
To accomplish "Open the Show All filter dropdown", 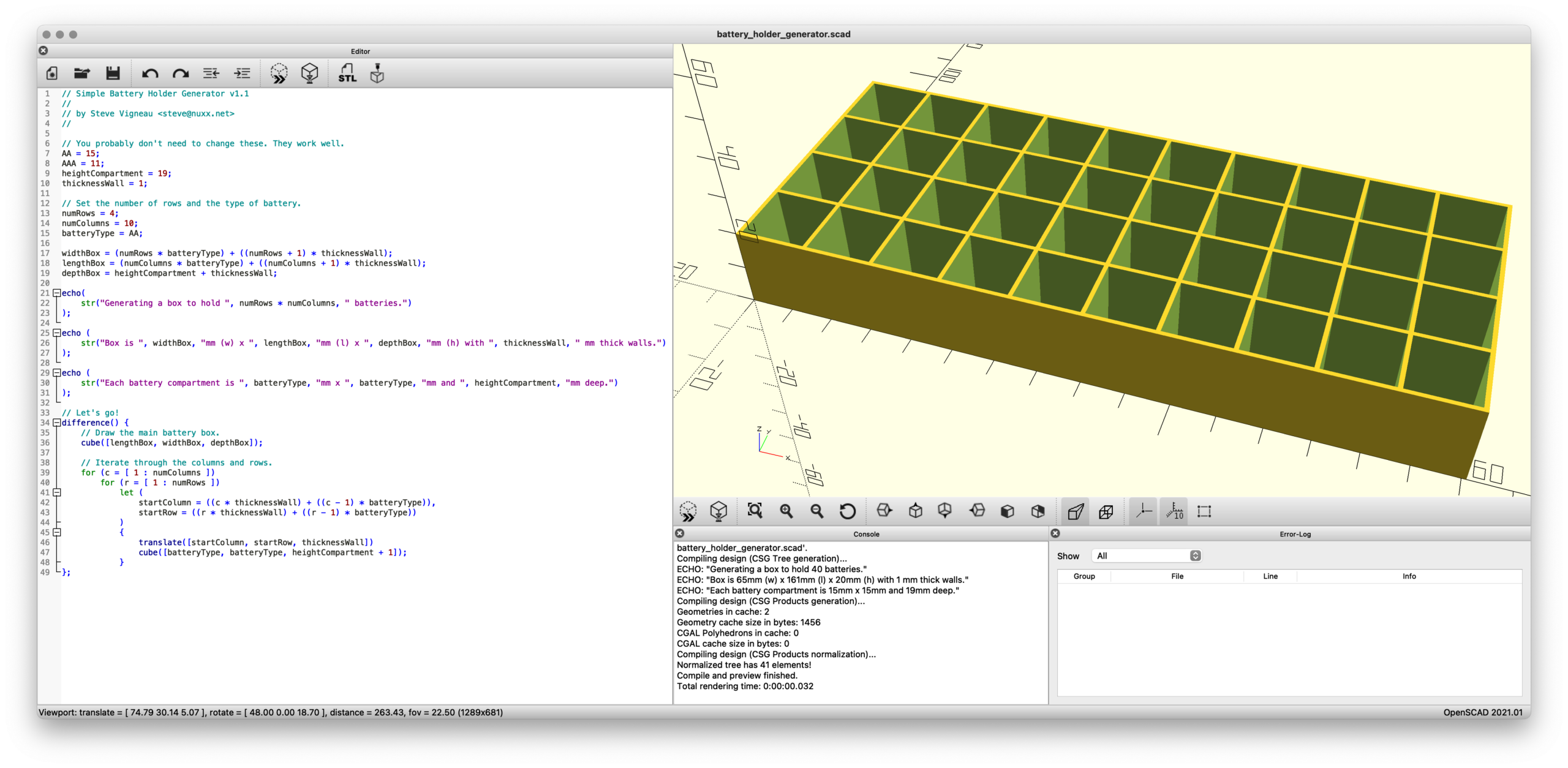I will pos(1146,555).
